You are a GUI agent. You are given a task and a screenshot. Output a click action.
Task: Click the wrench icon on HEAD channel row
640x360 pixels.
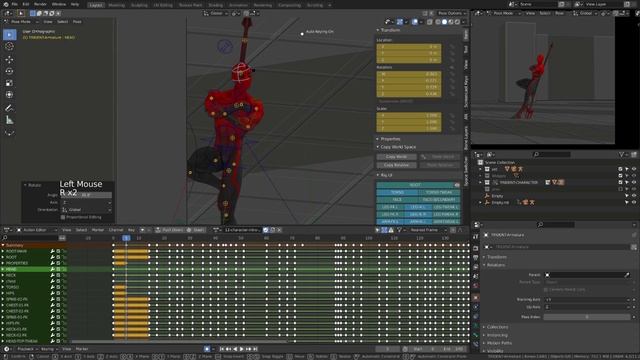point(53,269)
